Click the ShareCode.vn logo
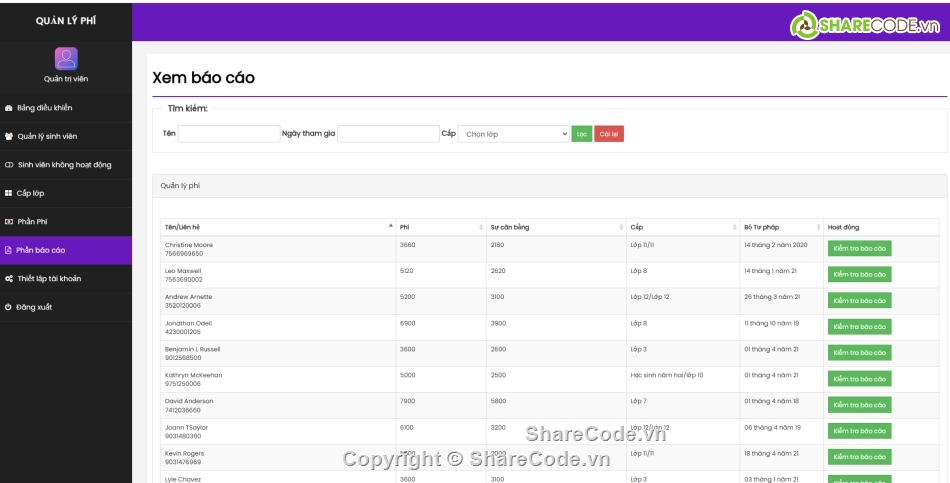Screen dimensions: 950x483 pyautogui.click(x=865, y=25)
